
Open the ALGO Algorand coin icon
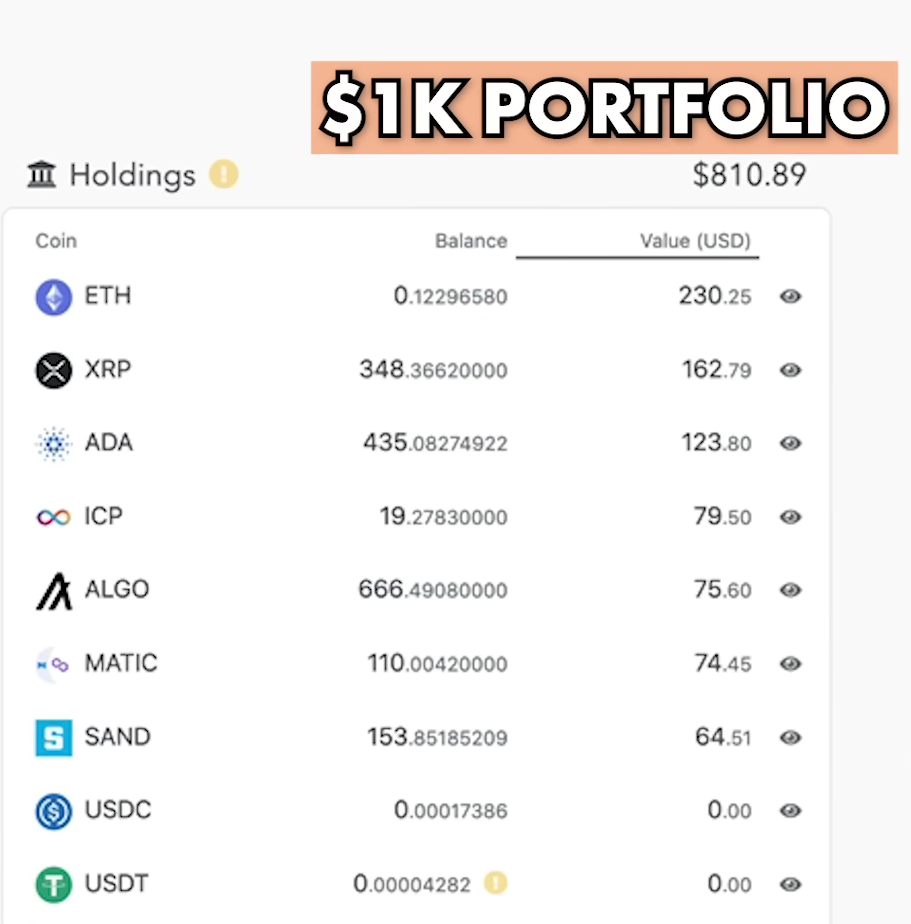click(x=54, y=590)
